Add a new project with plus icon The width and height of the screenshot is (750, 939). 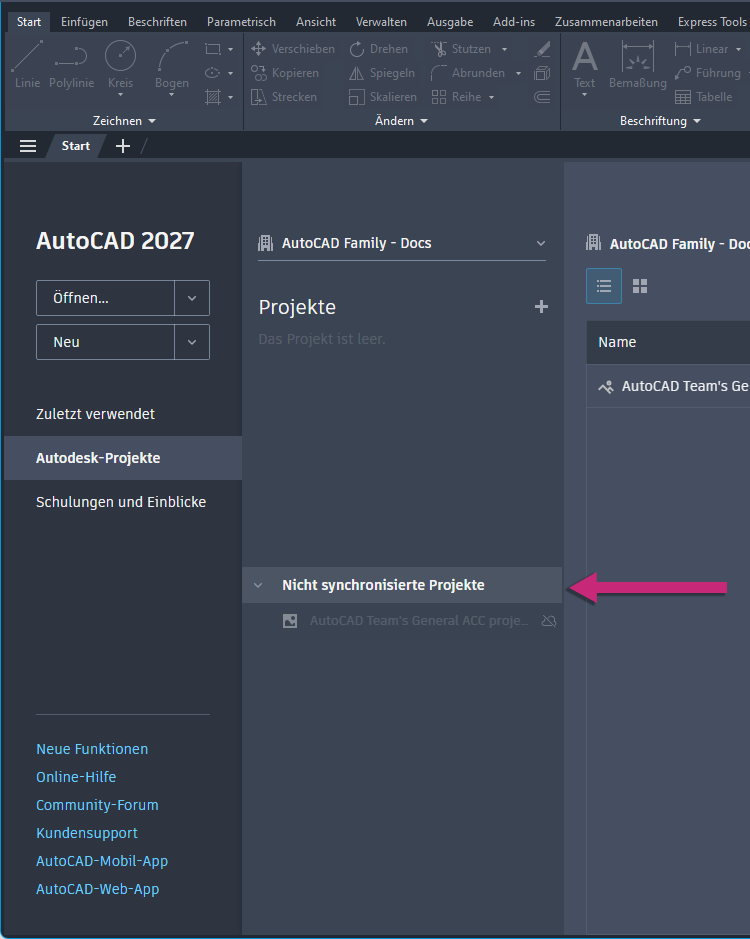point(542,307)
